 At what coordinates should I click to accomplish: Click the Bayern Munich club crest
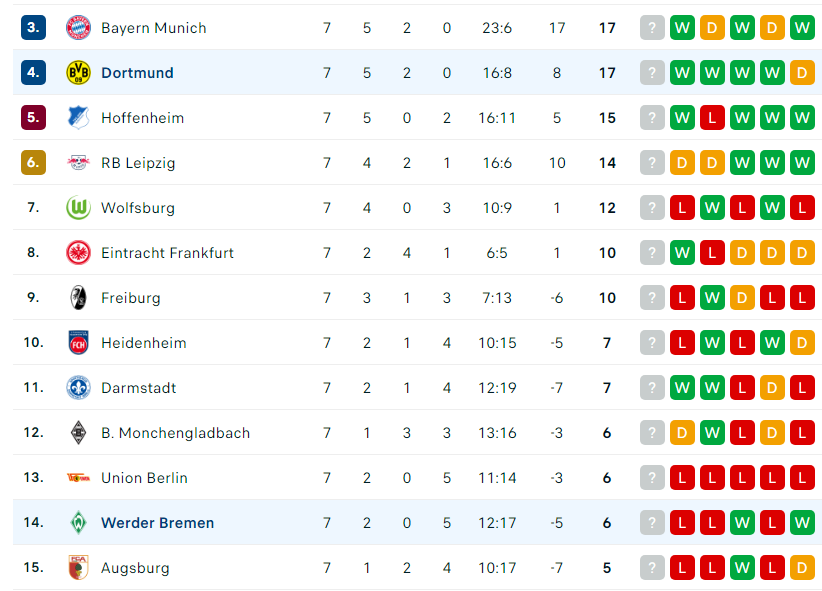78,28
